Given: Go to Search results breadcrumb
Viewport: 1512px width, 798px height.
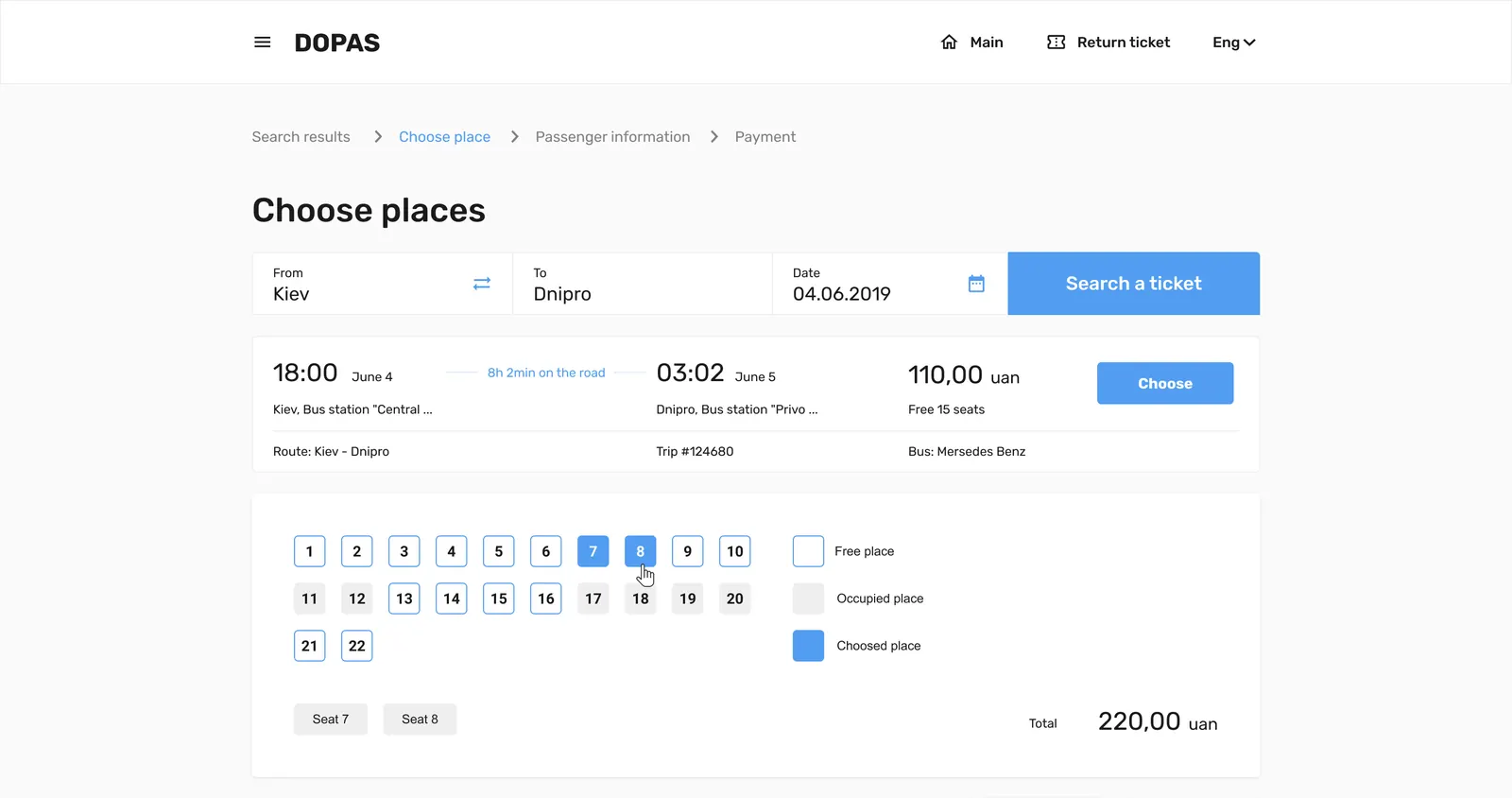Looking at the screenshot, I should tap(301, 137).
